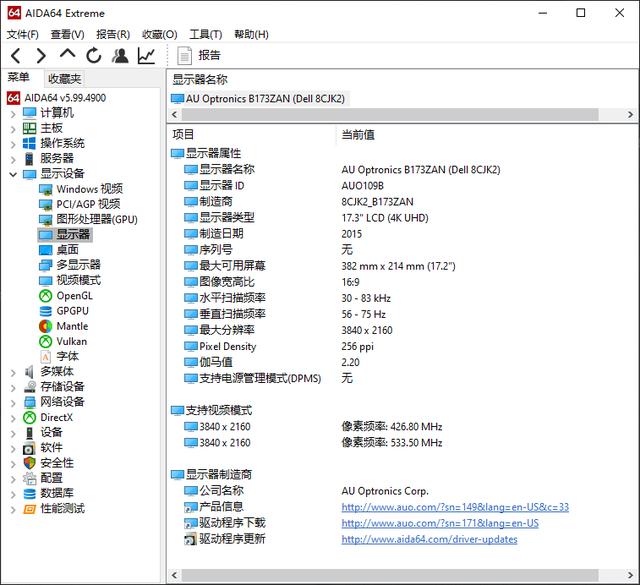The width and height of the screenshot is (640, 585).
Task: Collapse the 显示设备 tree node
Action: point(13,174)
